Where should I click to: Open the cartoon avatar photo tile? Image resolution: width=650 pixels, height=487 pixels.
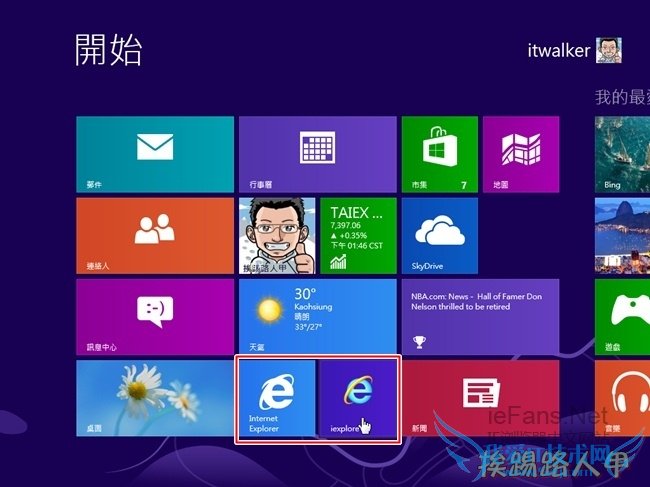277,235
